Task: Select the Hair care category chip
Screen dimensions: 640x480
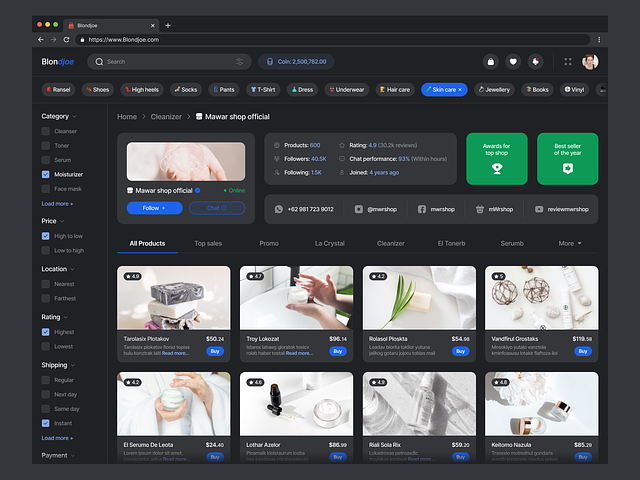Action: click(395, 89)
